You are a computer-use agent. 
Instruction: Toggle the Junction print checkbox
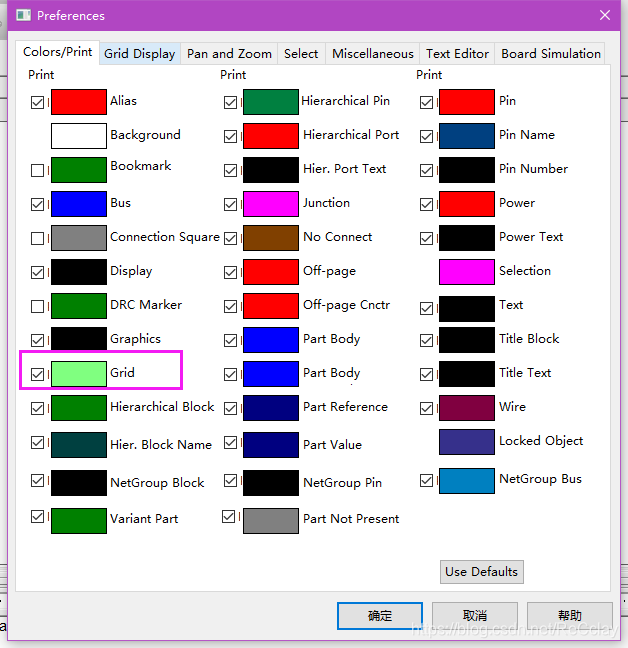pos(231,204)
